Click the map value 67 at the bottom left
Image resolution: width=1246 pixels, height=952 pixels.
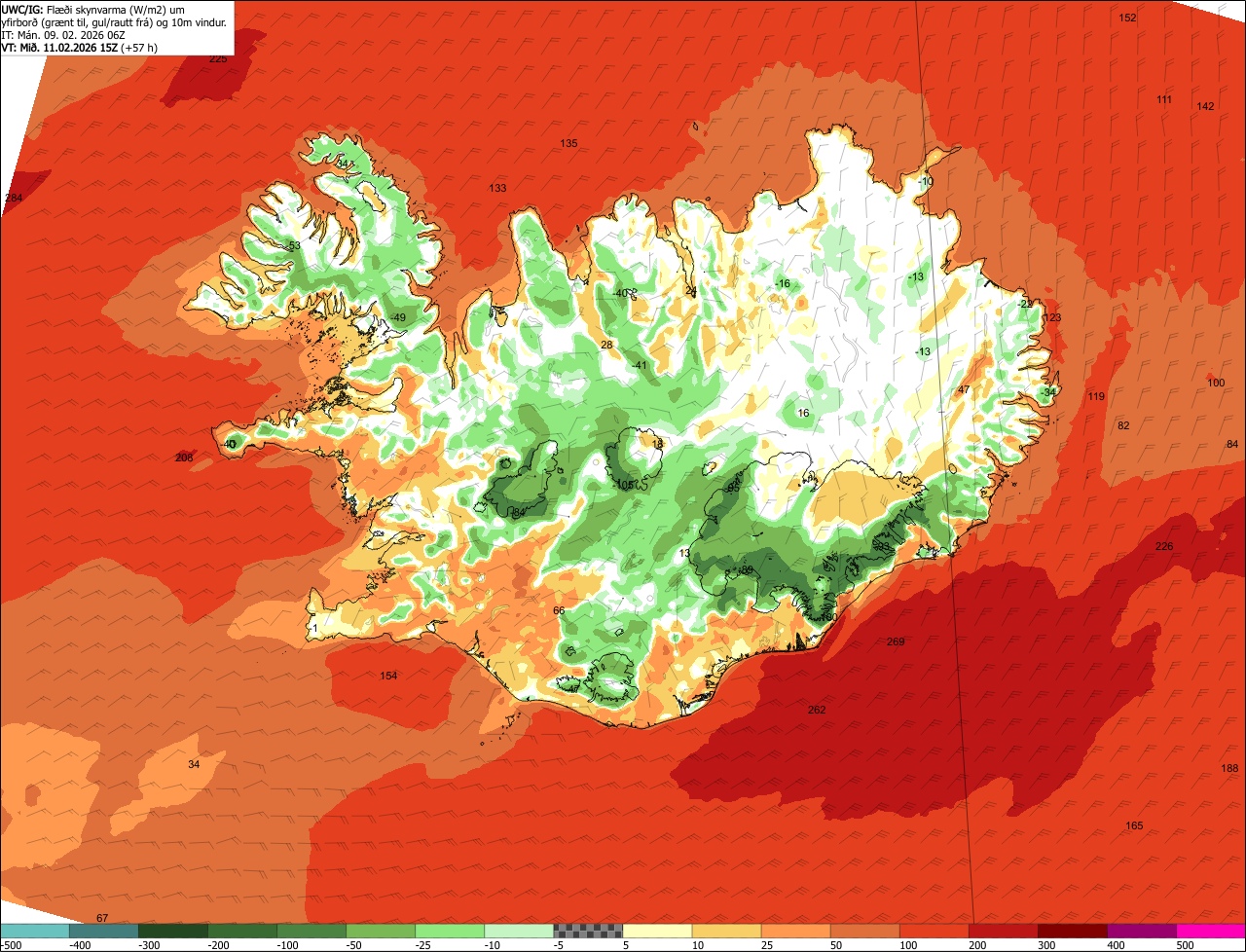tap(102, 918)
